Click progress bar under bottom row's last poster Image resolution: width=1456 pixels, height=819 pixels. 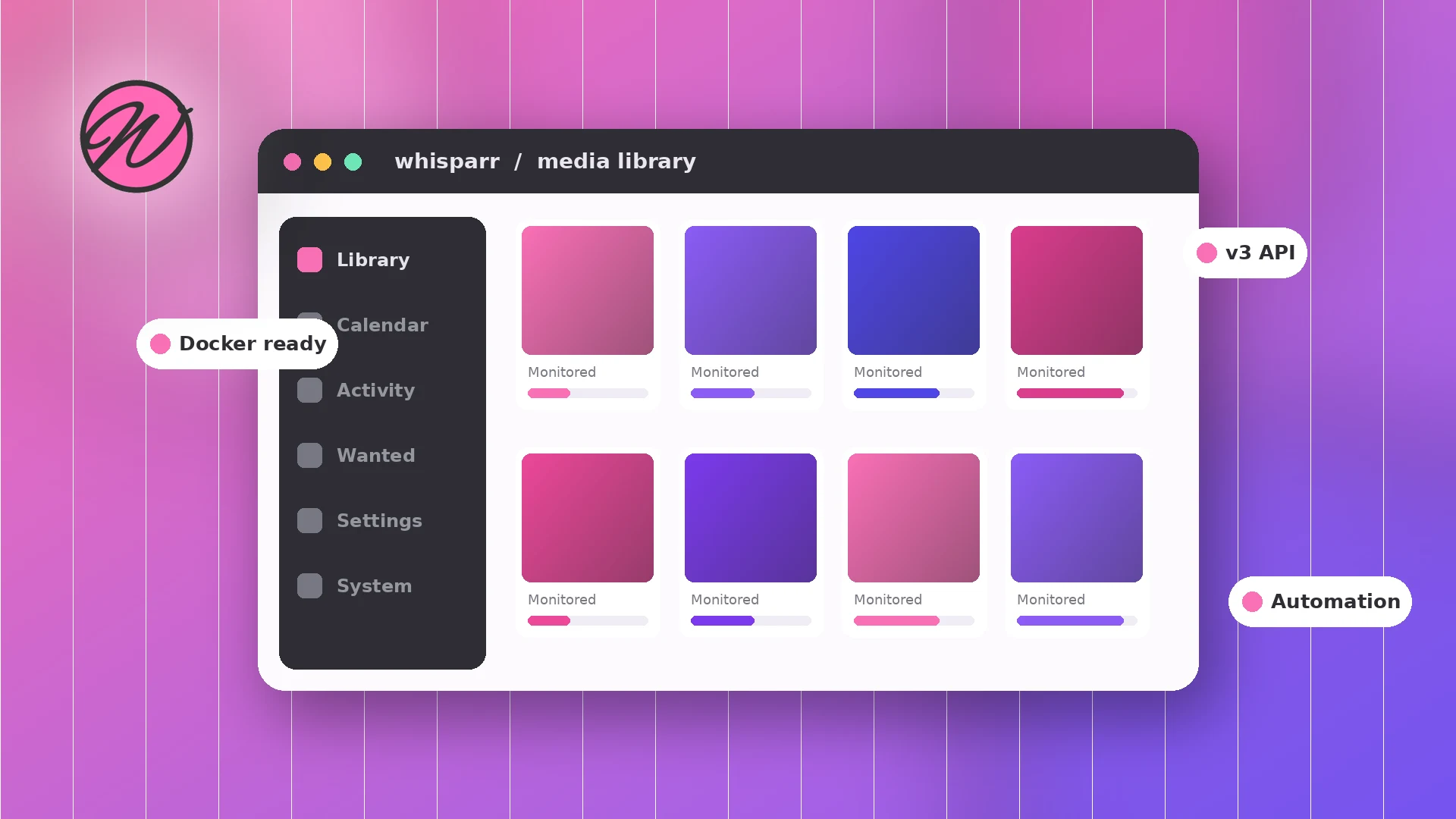tap(1077, 620)
